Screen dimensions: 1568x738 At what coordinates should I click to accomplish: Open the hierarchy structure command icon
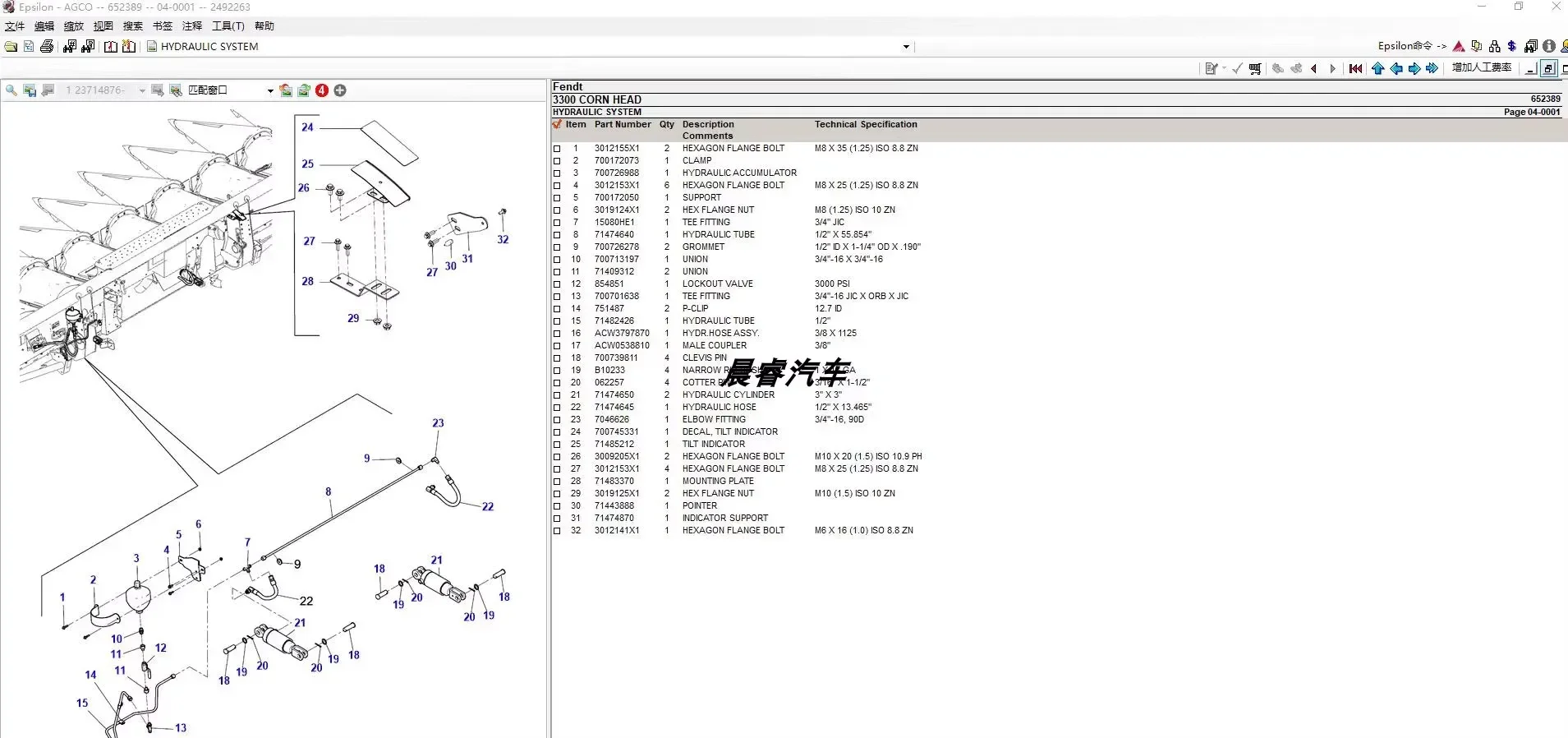tap(1495, 46)
